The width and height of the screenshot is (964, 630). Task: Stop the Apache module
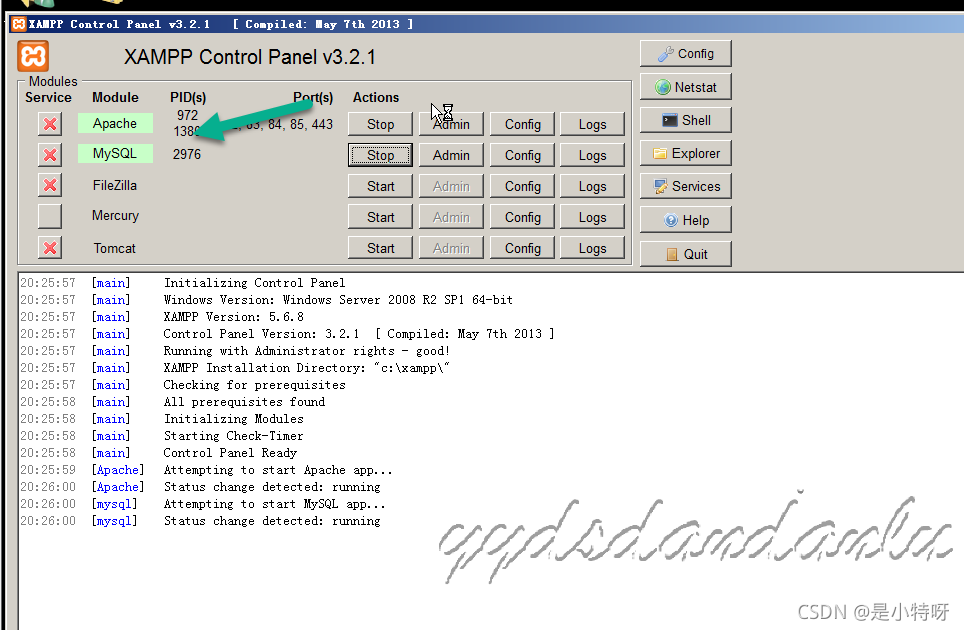pyautogui.click(x=380, y=124)
